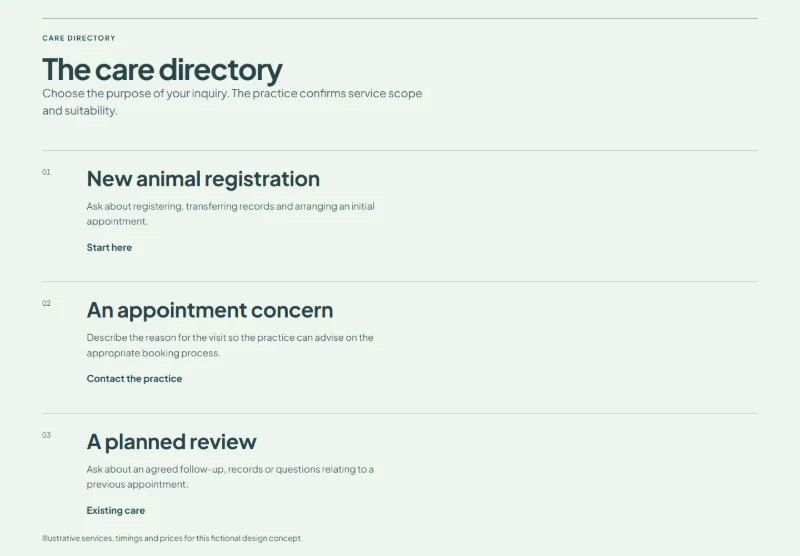Click the CARE DIRECTORY eyebrow label
Image resolution: width=800 pixels, height=556 pixels.
point(79,38)
